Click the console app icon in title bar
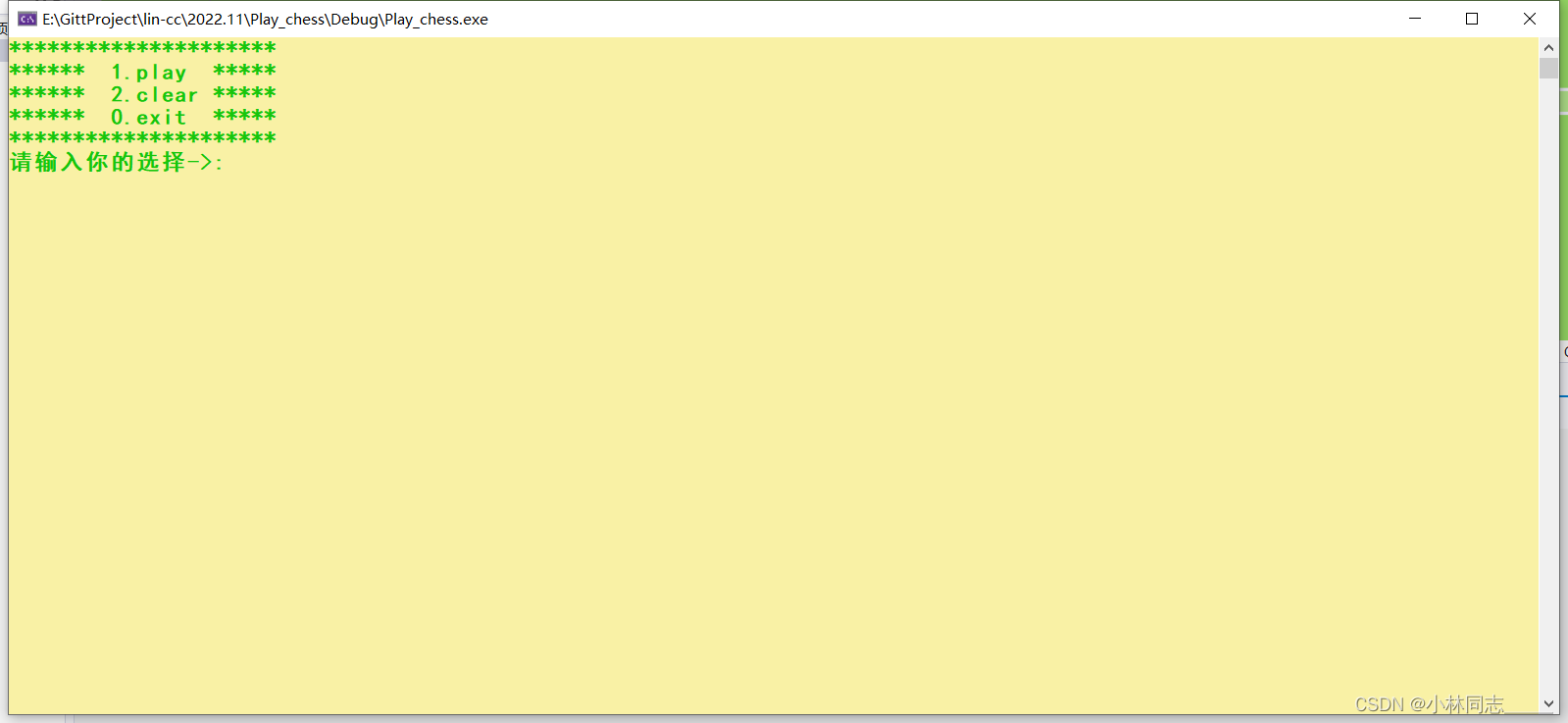 [27, 19]
